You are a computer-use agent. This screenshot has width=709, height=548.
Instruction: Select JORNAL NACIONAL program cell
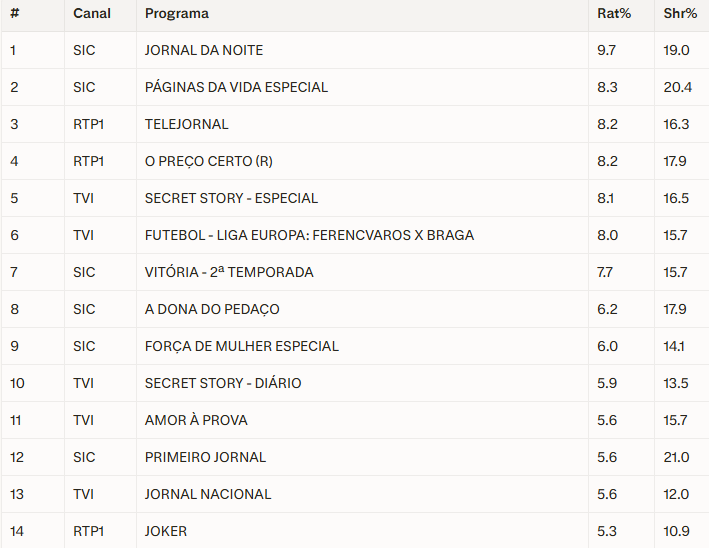click(208, 494)
